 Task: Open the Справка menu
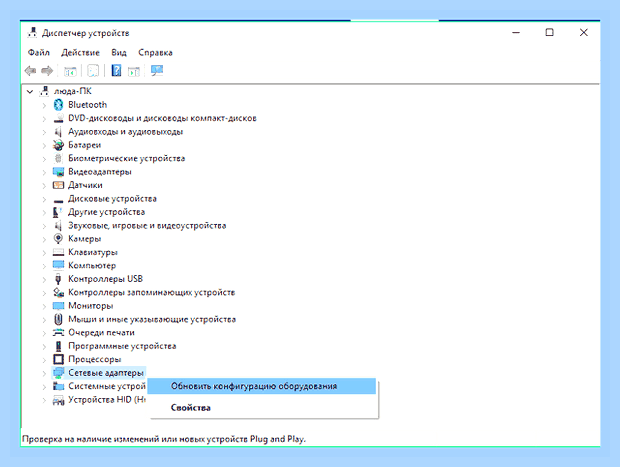155,53
